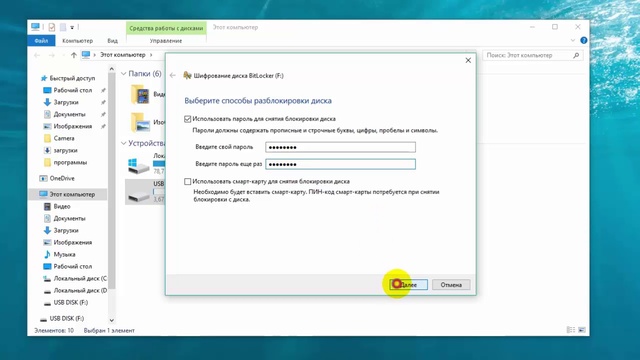Open indented 'USB DISK (F:)' under Этот компьютер
The image size is (640, 360).
[x=71, y=302]
